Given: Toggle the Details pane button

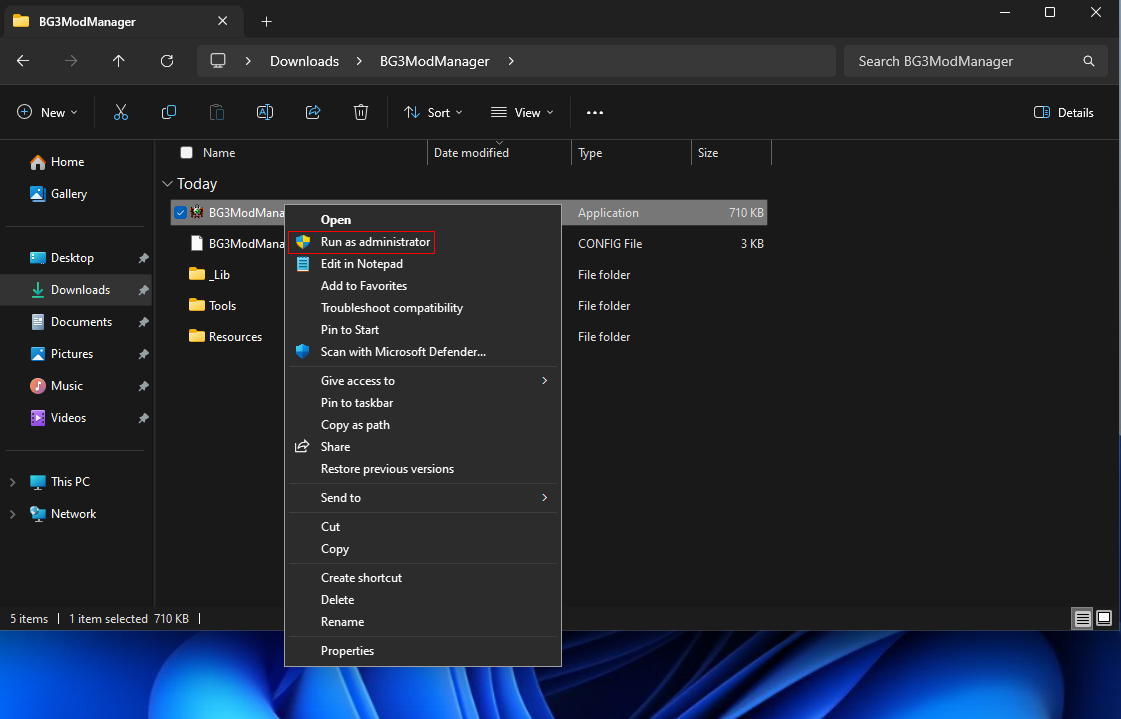Looking at the screenshot, I should coord(1064,112).
